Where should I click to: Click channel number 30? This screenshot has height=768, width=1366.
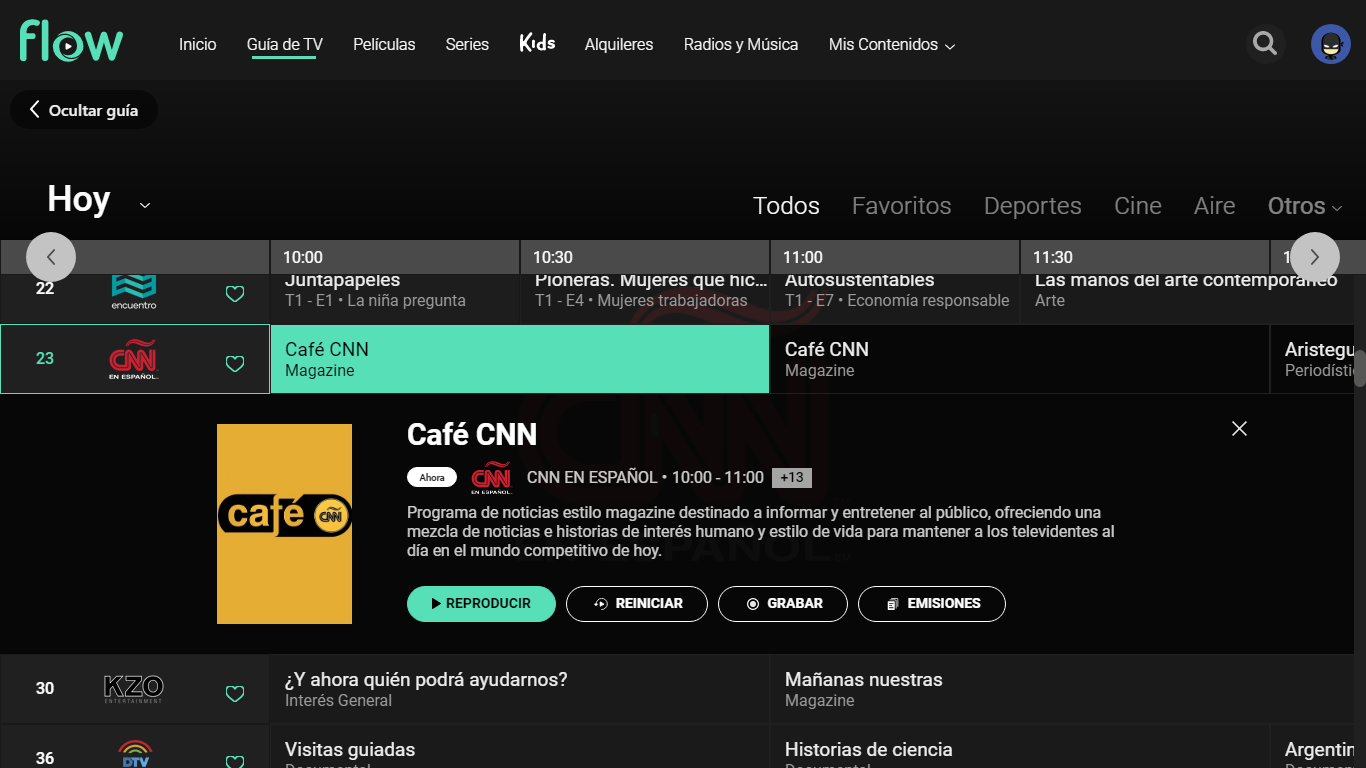45,688
